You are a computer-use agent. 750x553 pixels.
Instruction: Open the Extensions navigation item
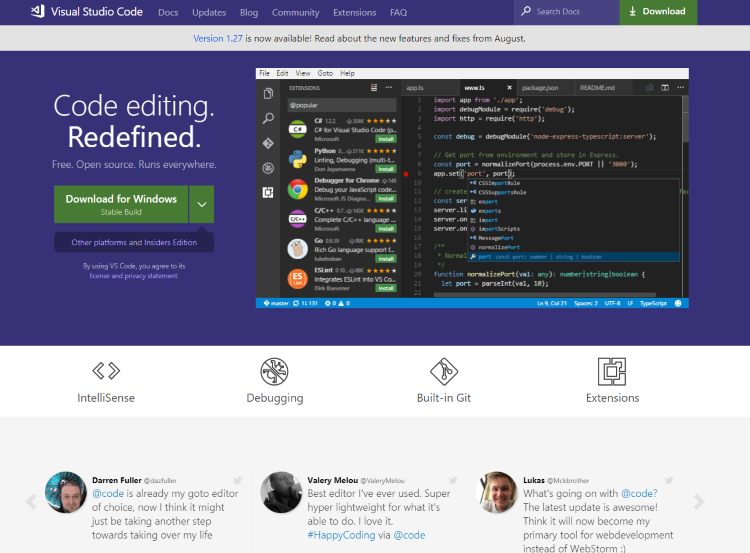click(x=355, y=12)
